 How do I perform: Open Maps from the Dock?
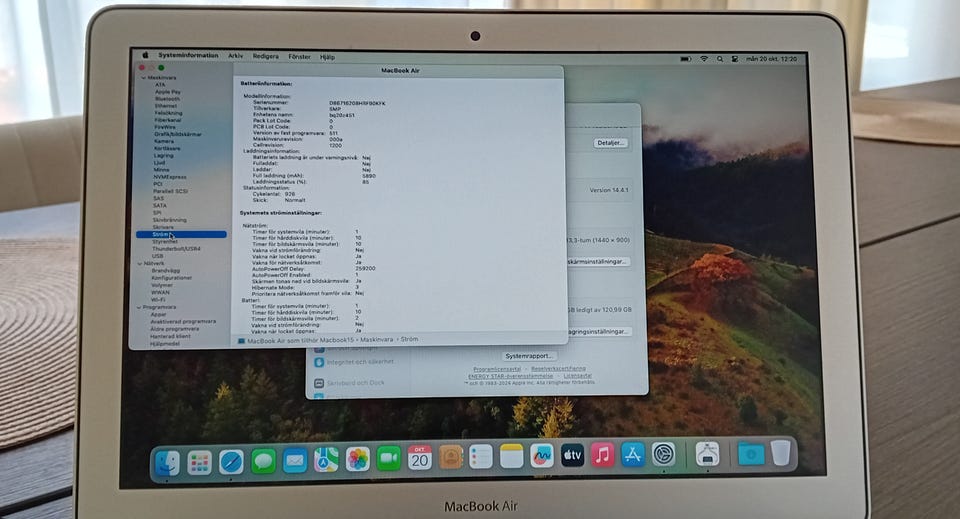pyautogui.click(x=326, y=459)
